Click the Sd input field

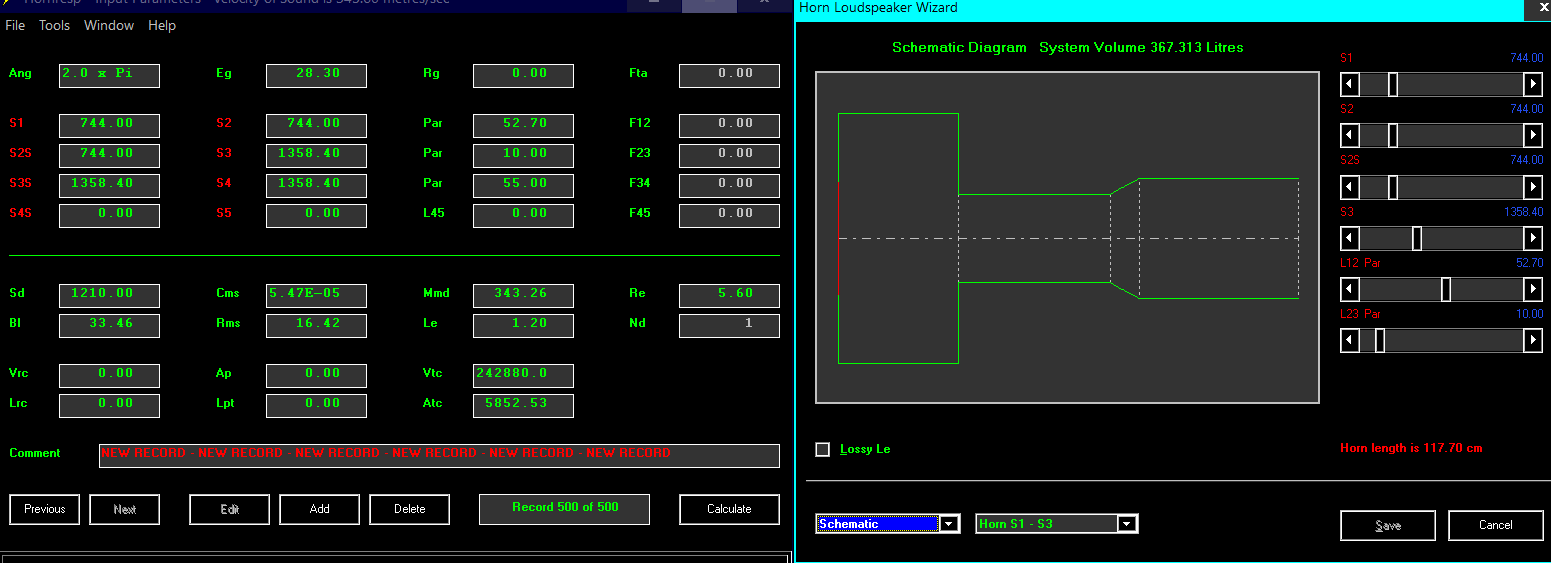point(109,295)
